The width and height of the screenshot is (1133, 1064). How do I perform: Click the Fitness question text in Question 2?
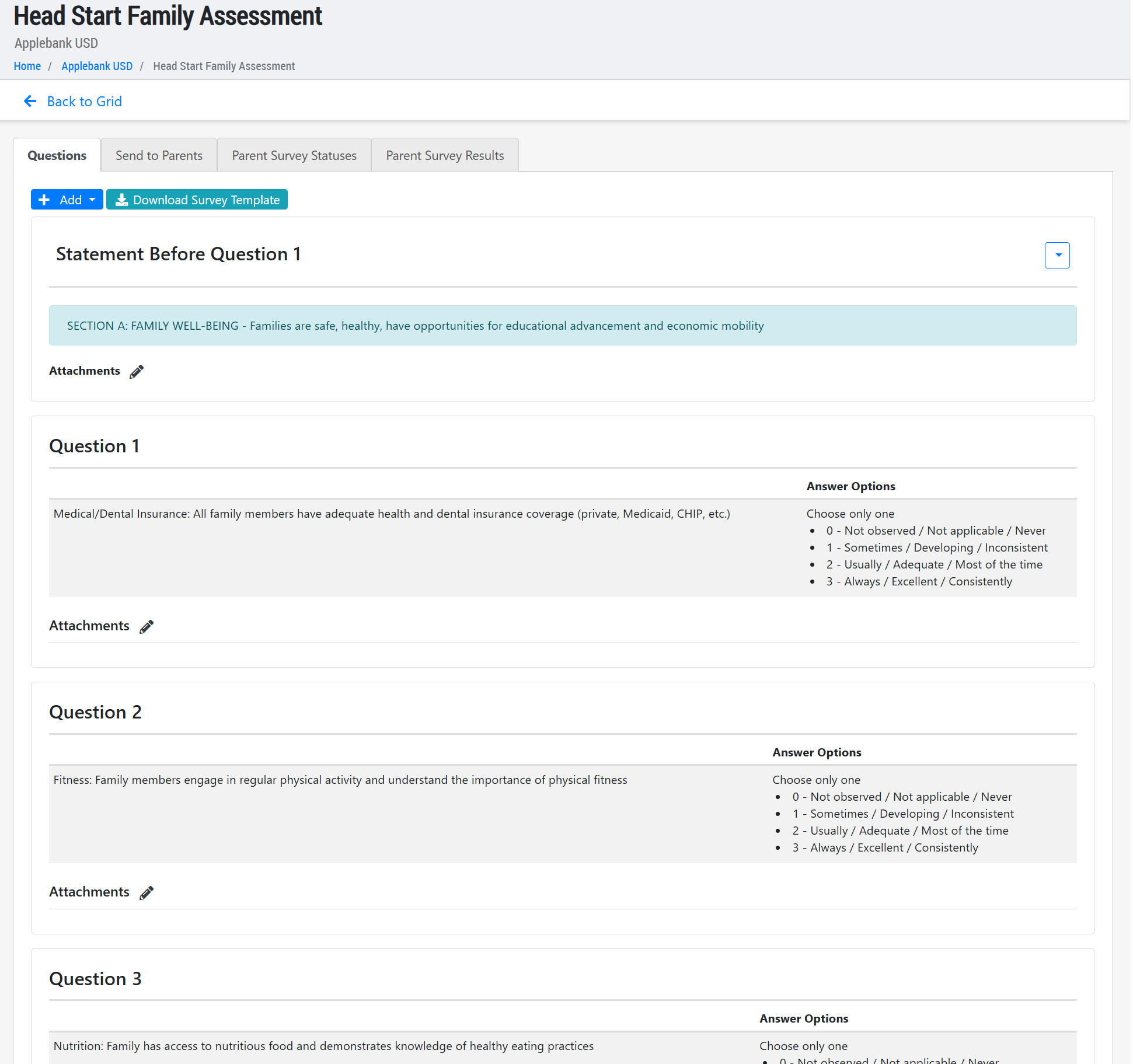(340, 780)
